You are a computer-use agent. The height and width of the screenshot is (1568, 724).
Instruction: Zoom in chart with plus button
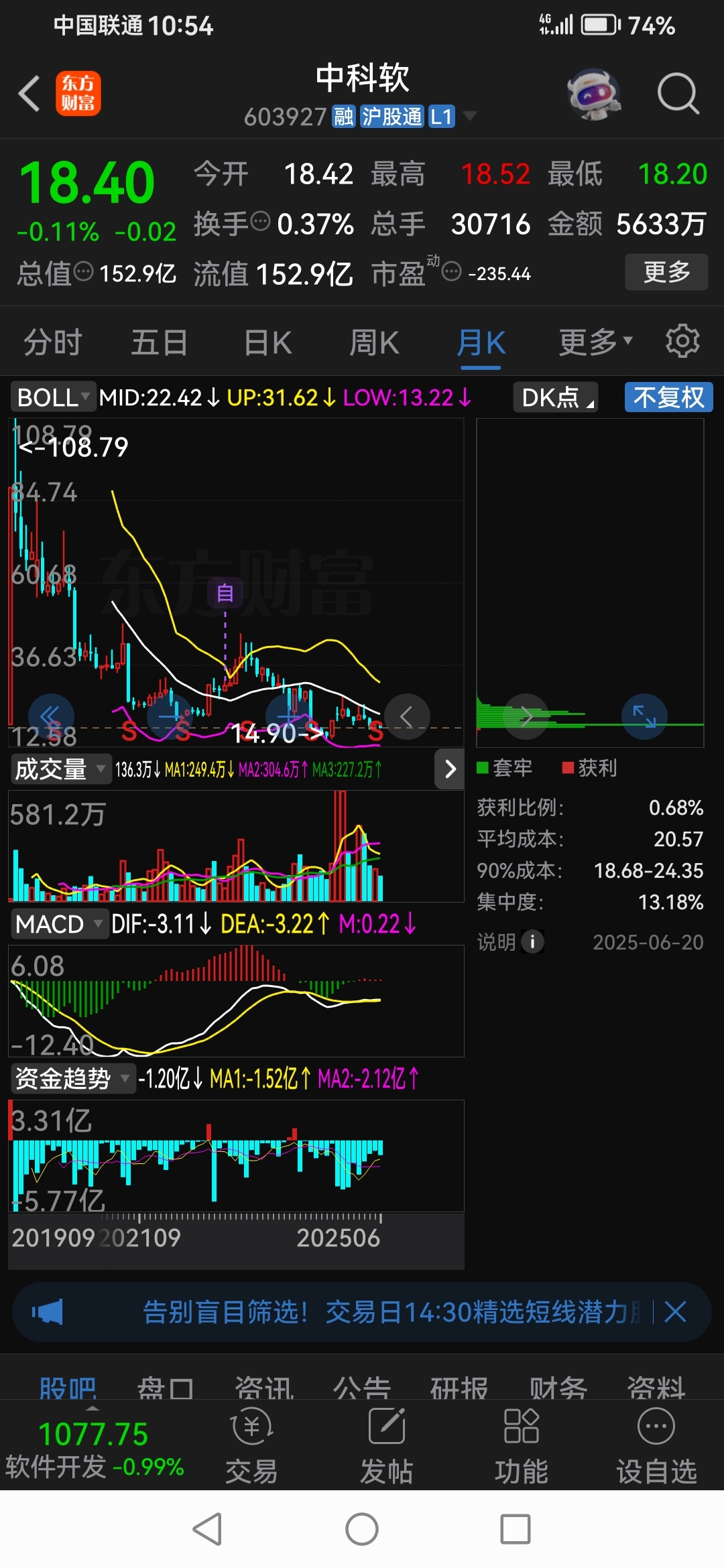point(289,717)
